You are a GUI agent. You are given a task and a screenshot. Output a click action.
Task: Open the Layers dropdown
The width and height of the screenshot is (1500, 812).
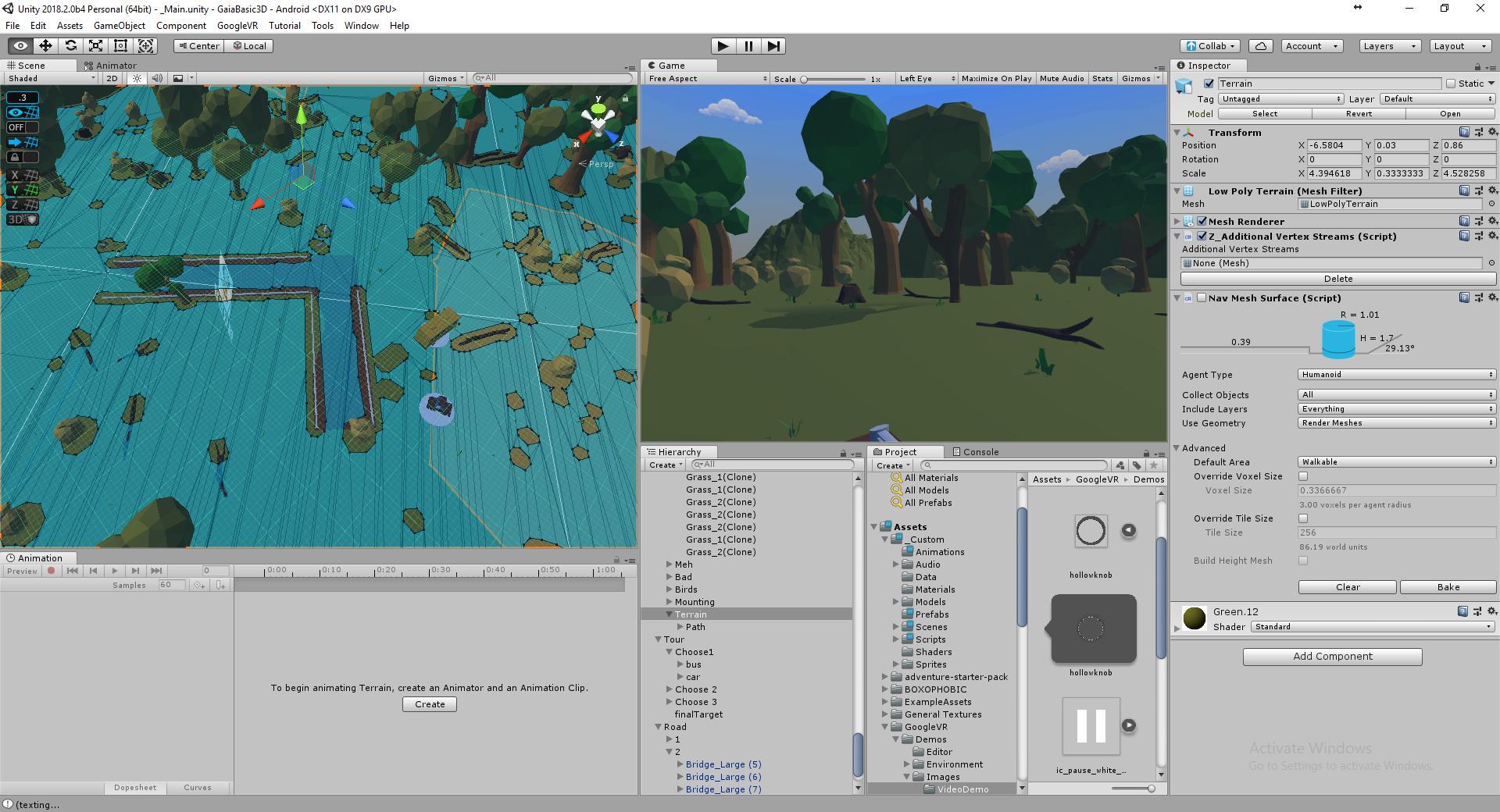(x=1389, y=46)
